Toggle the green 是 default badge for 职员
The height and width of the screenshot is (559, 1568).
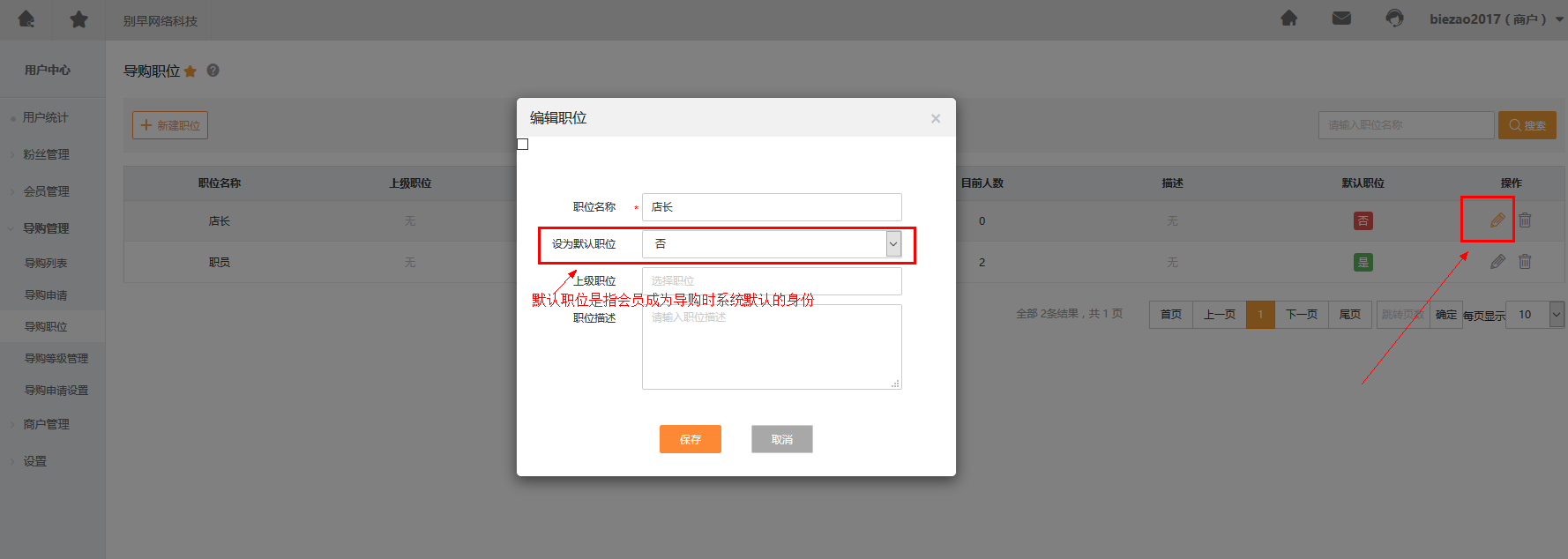[1363, 263]
